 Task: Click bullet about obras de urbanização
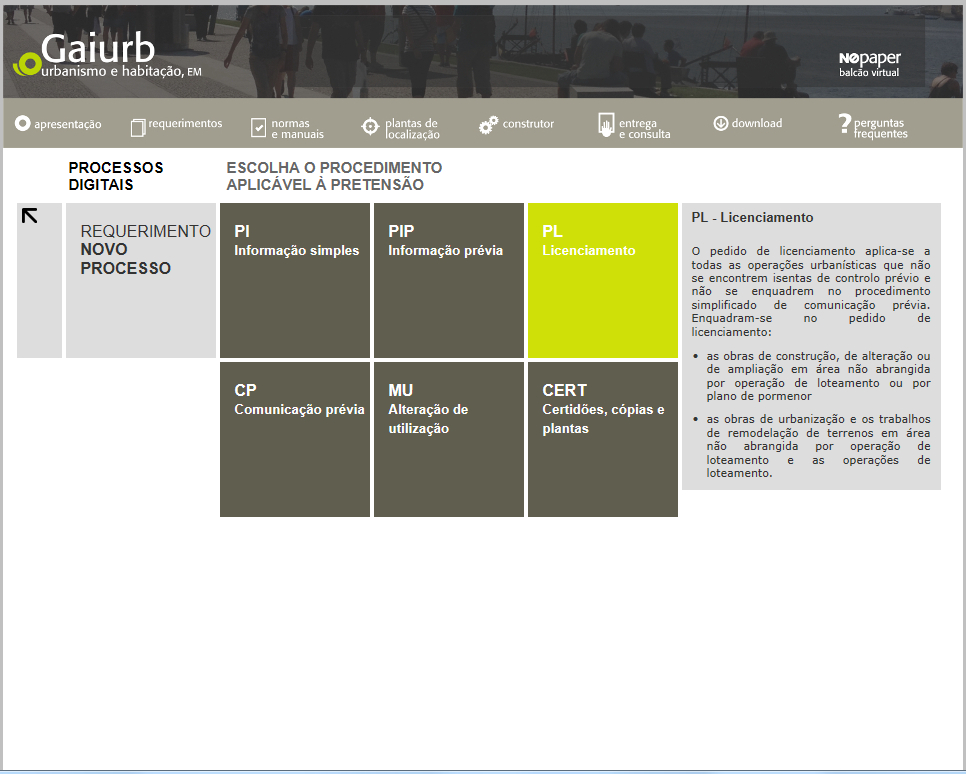[818, 446]
